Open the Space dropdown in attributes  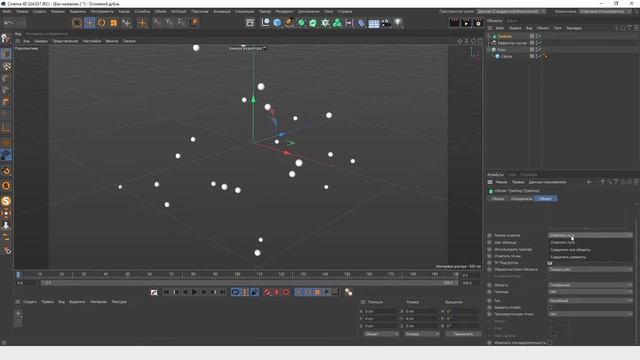pyautogui.click(x=590, y=285)
